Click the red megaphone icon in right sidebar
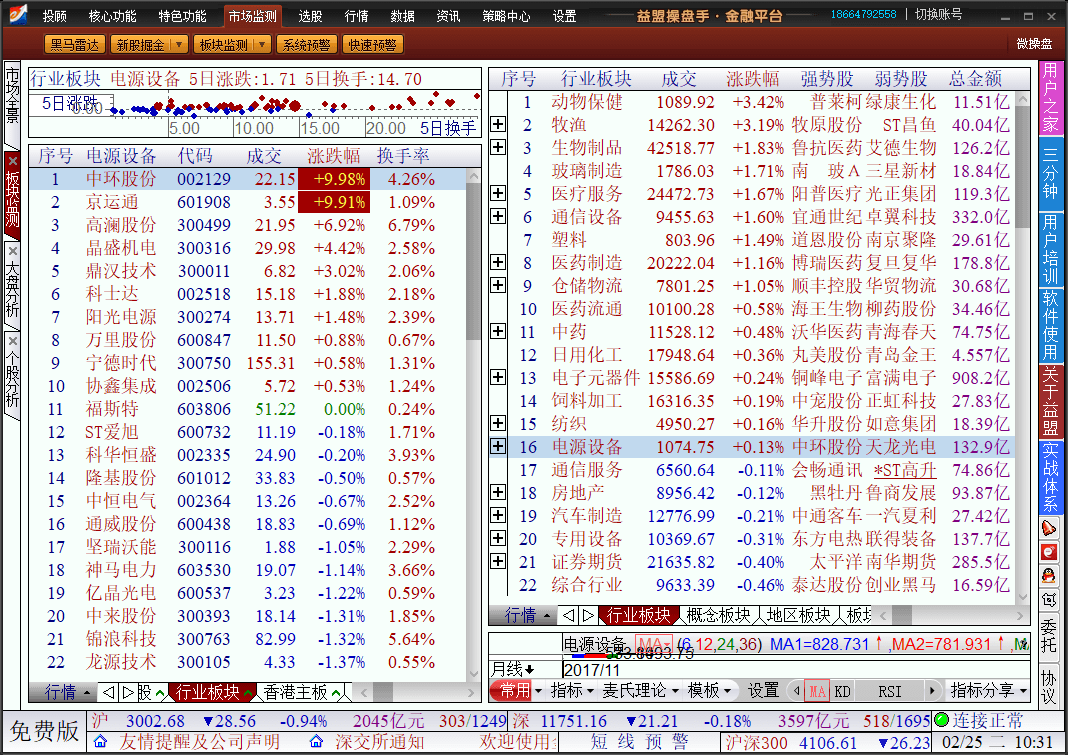This screenshot has width=1068, height=755. coord(1049,528)
